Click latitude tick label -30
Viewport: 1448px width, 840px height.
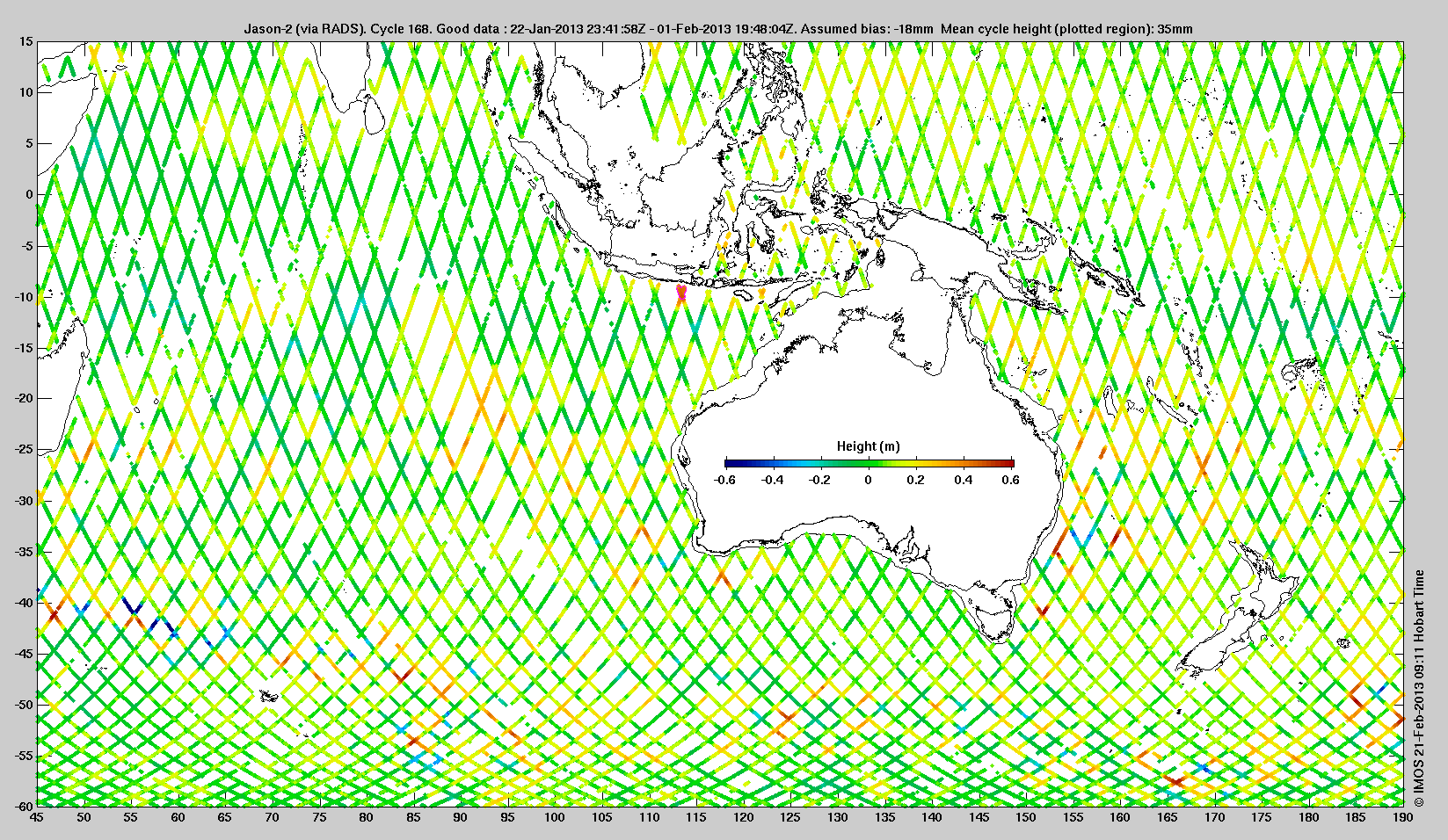click(x=24, y=501)
